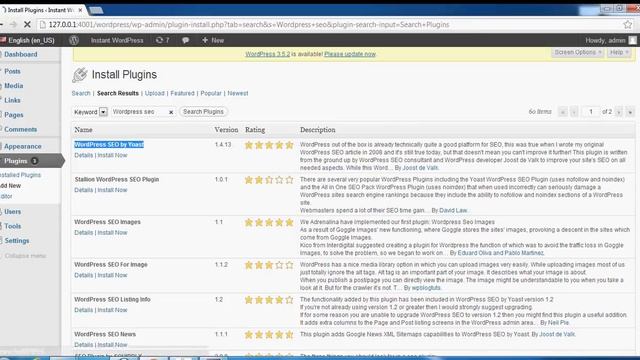Go to next page of results

pyautogui.click(x=619, y=112)
